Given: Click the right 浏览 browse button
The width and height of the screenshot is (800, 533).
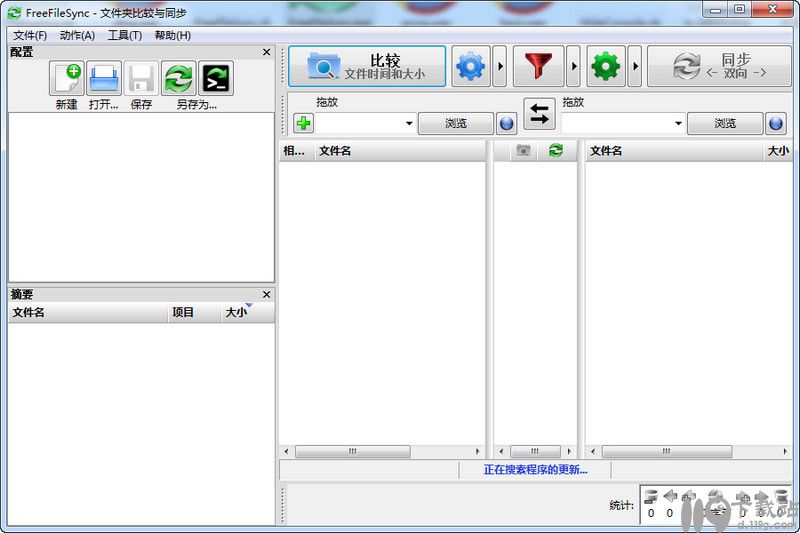Looking at the screenshot, I should click(725, 123).
